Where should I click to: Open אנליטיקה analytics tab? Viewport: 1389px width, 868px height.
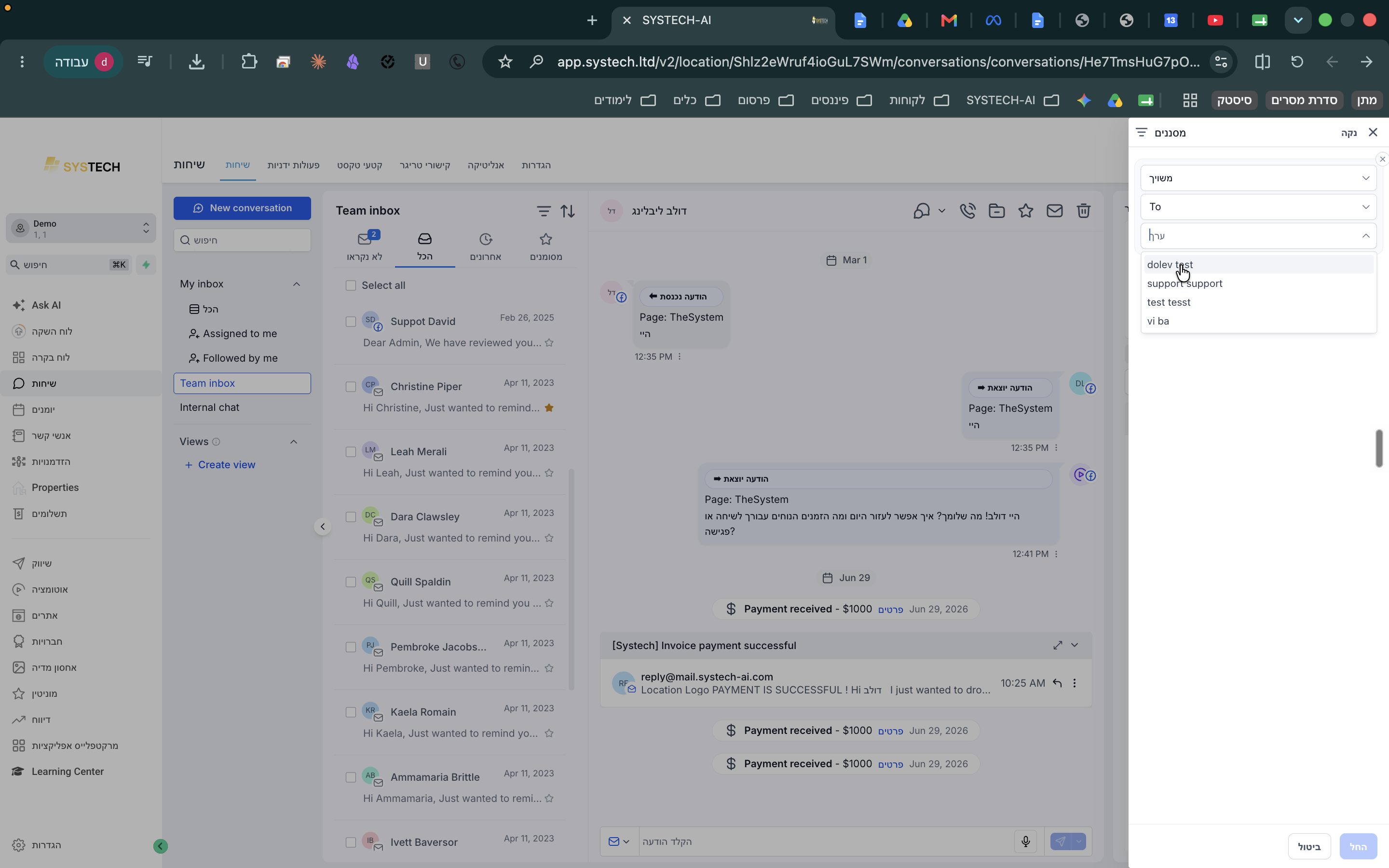(x=486, y=165)
